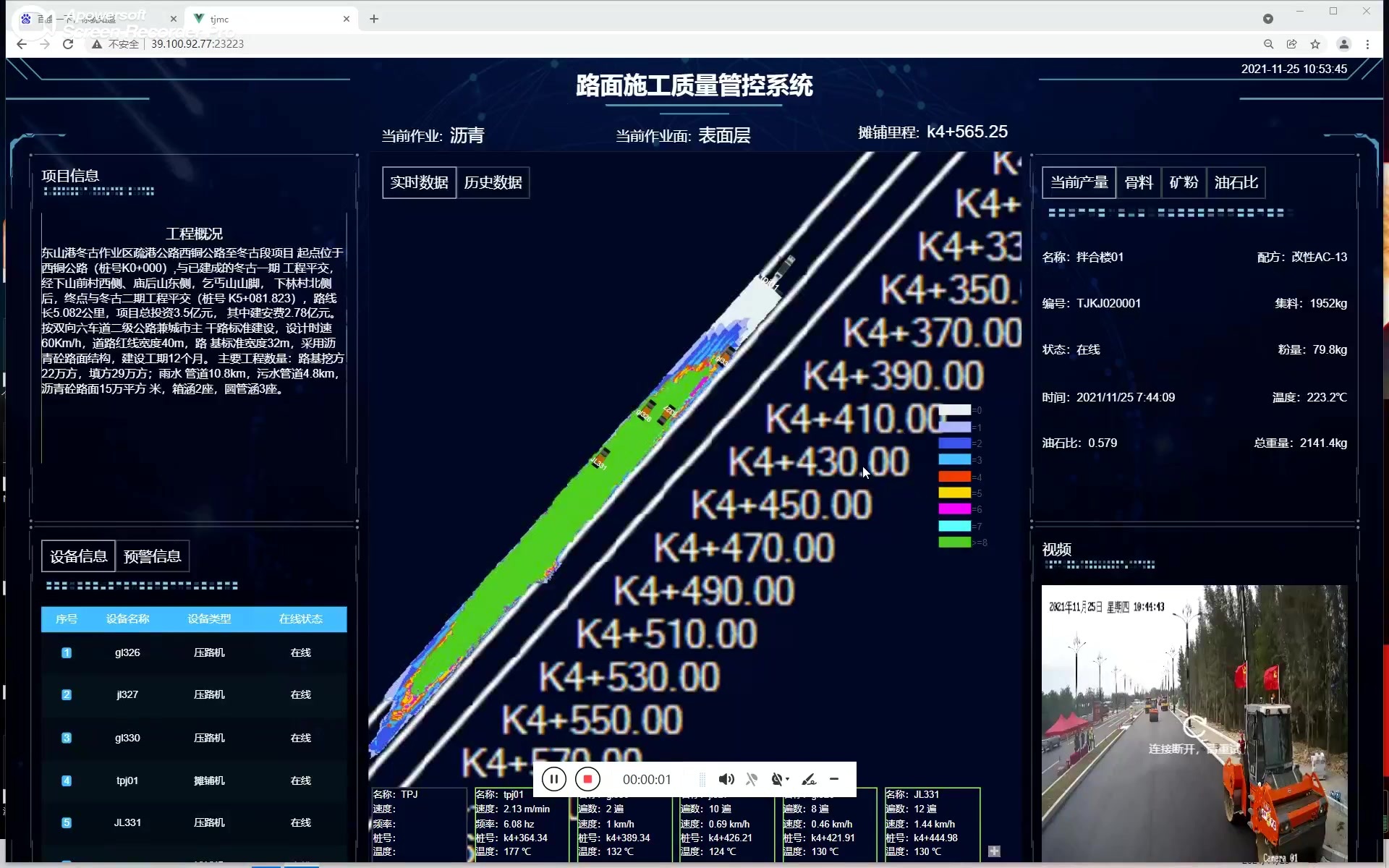
Task: Click the K4+450.00 stake label on map
Action: click(x=781, y=505)
